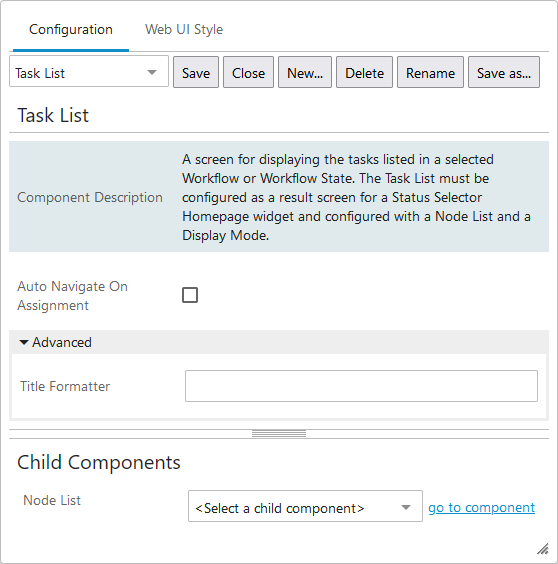Save the Task List configuration
Image resolution: width=558 pixels, height=564 pixels.
pyautogui.click(x=196, y=73)
